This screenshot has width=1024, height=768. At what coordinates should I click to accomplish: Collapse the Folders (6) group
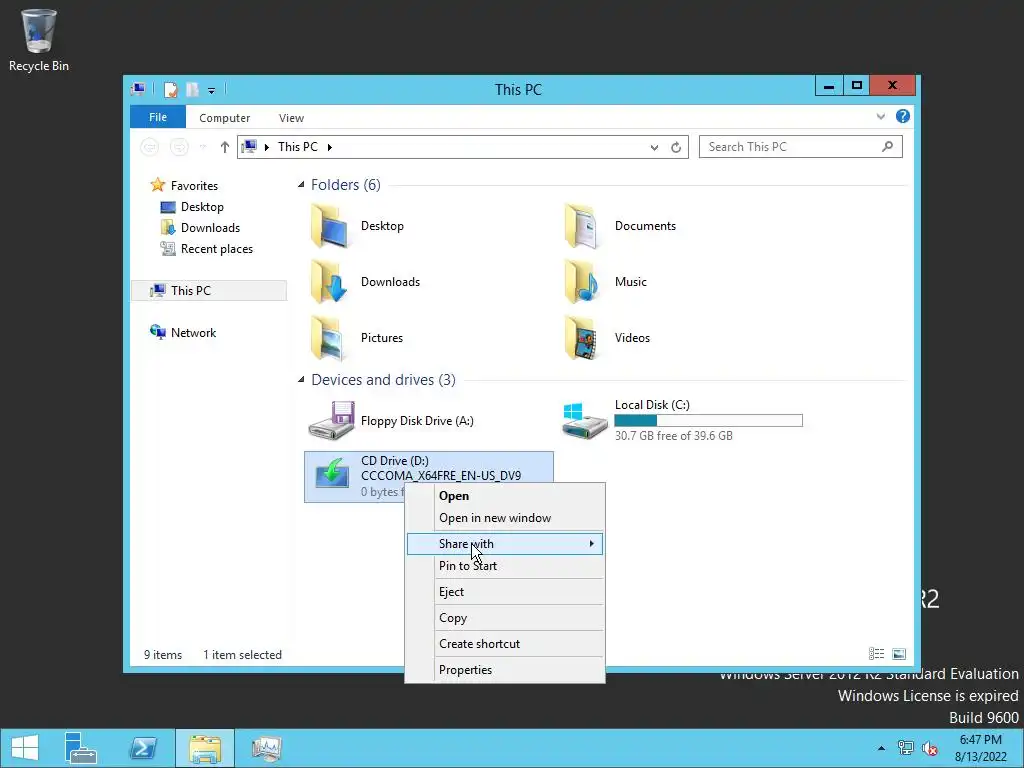(x=301, y=185)
